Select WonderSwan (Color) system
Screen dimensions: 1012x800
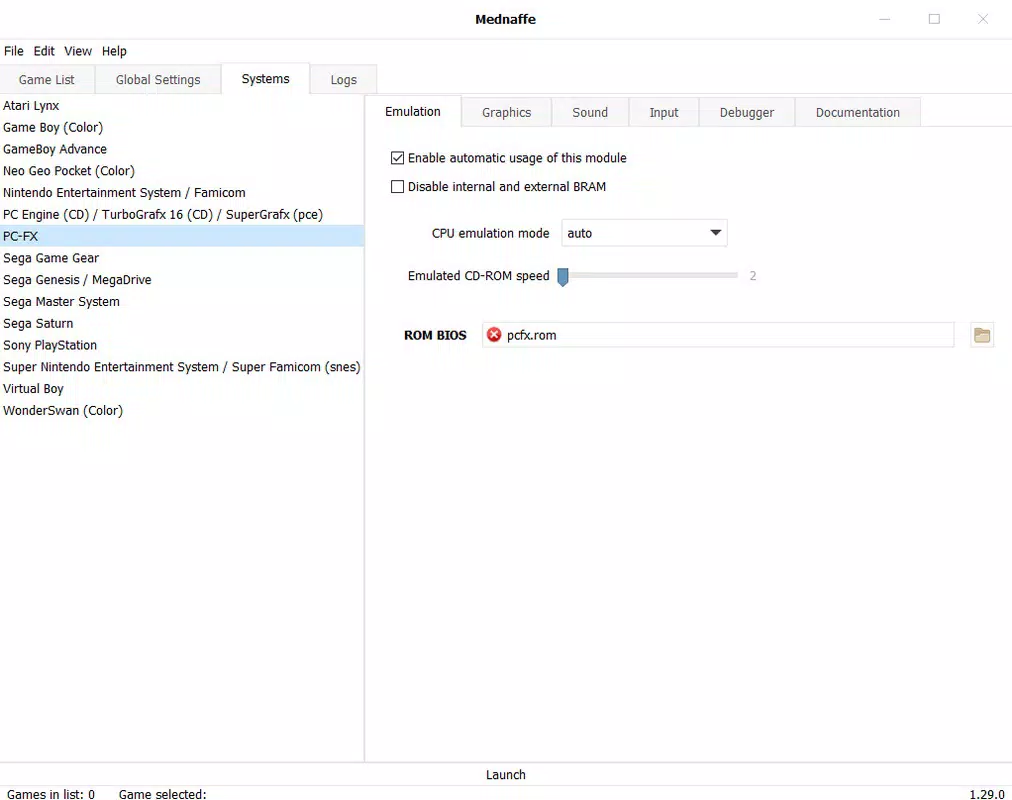pos(182,411)
